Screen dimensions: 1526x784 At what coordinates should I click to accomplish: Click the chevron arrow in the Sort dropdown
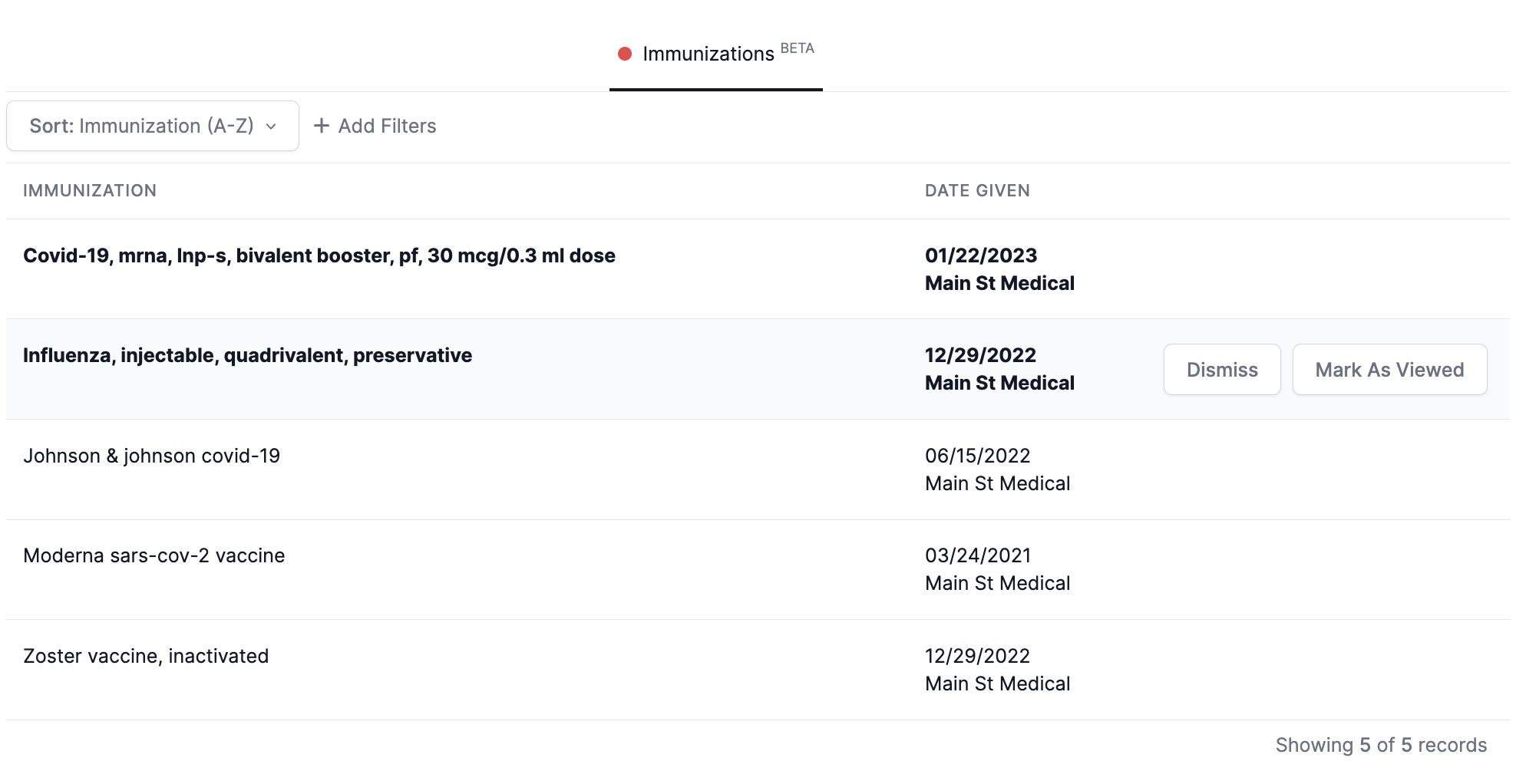click(271, 127)
